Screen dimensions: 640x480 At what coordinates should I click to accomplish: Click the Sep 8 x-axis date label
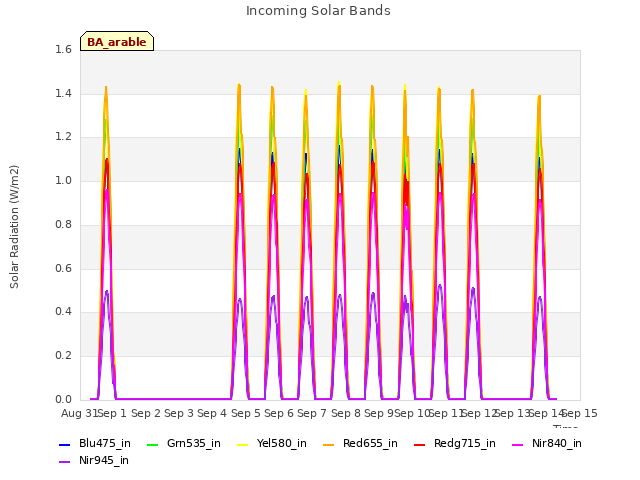click(x=346, y=413)
